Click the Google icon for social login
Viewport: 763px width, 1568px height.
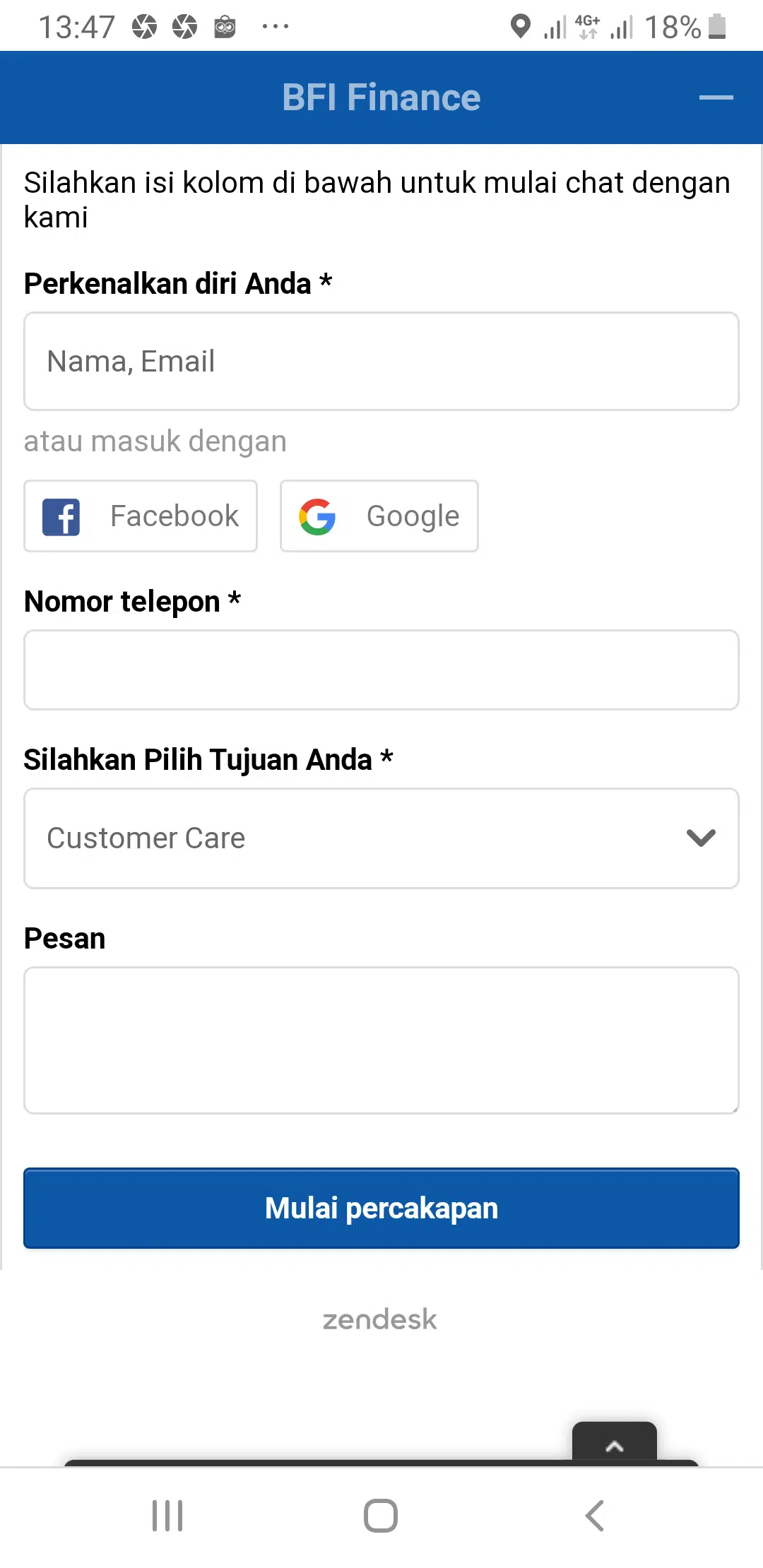point(318,516)
